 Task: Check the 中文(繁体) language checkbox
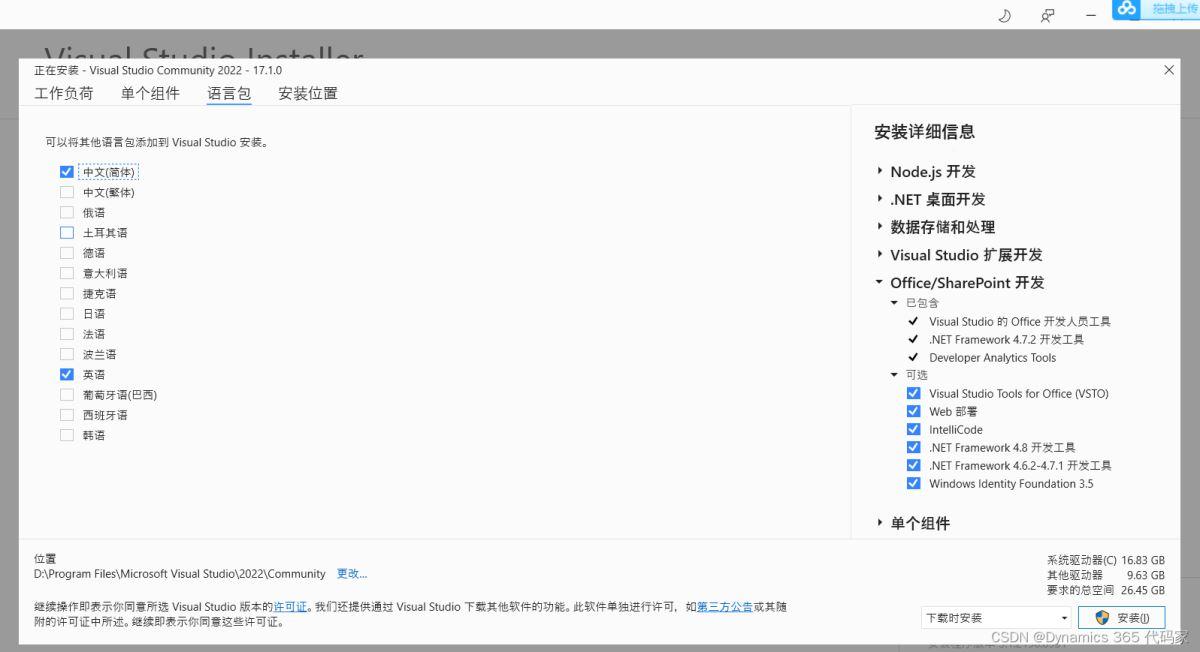67,192
